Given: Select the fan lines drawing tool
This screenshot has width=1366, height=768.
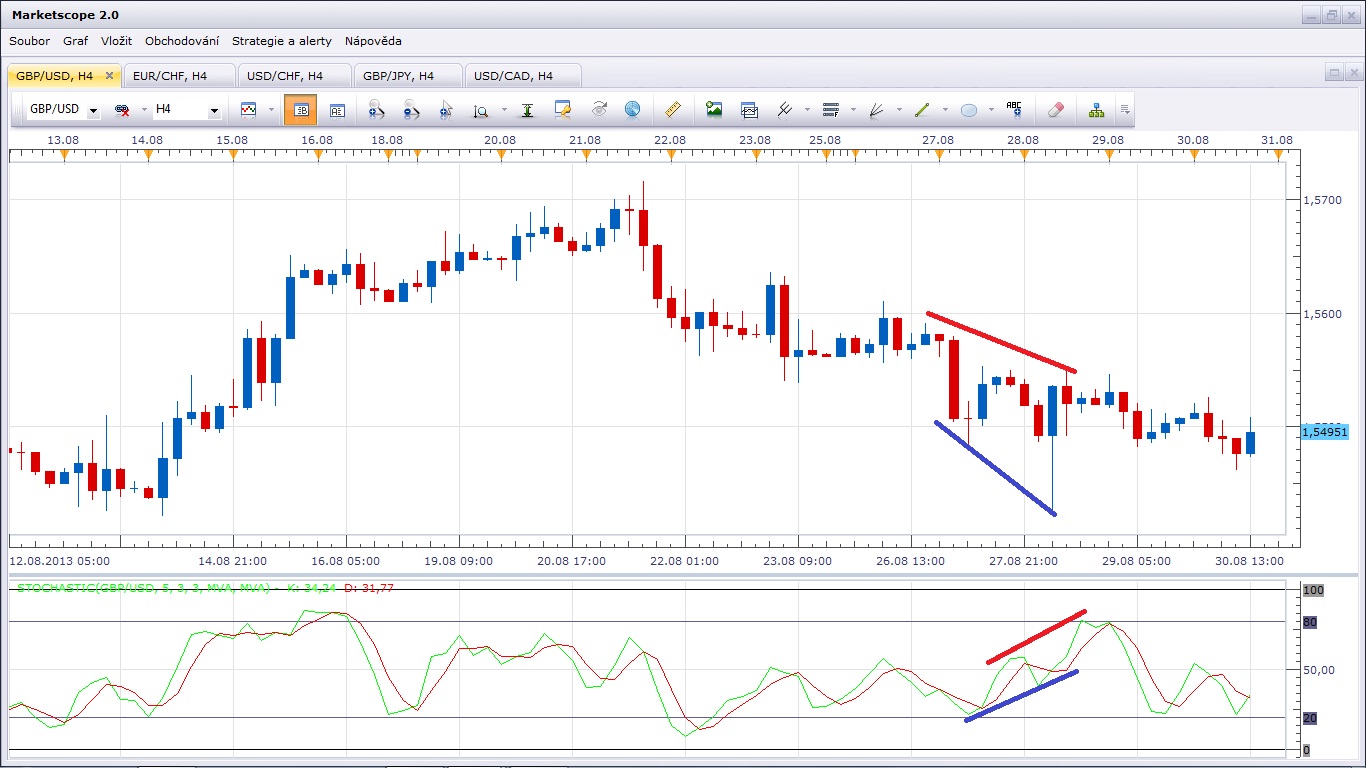Looking at the screenshot, I should [x=876, y=110].
